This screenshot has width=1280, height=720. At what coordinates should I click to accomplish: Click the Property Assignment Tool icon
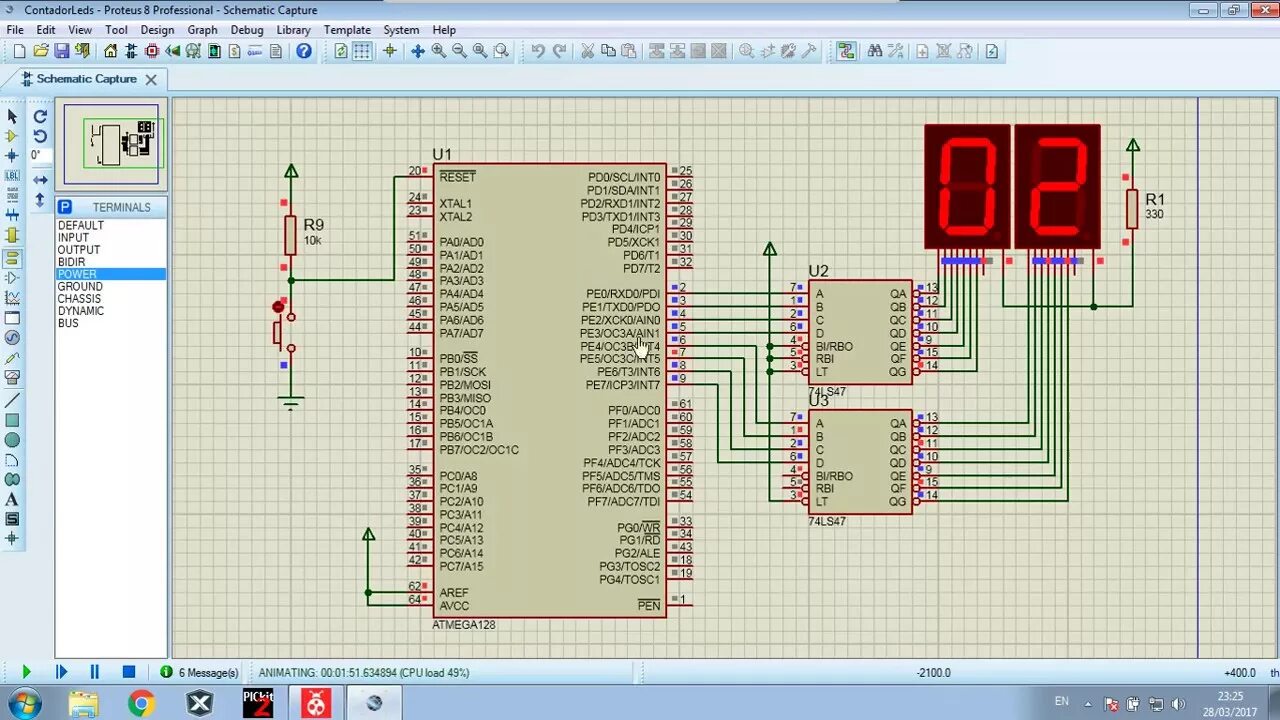pyautogui.click(x=895, y=51)
